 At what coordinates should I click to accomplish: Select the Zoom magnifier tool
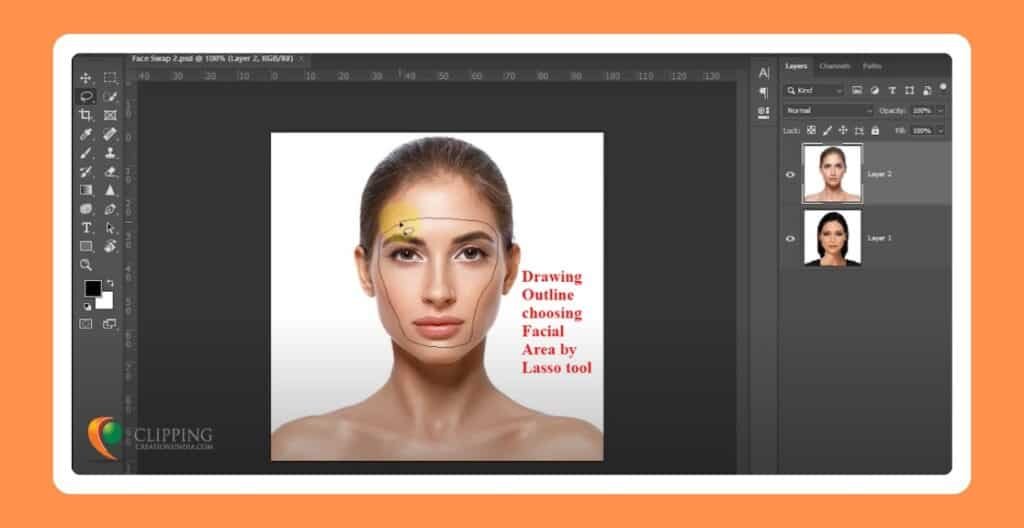coord(86,265)
